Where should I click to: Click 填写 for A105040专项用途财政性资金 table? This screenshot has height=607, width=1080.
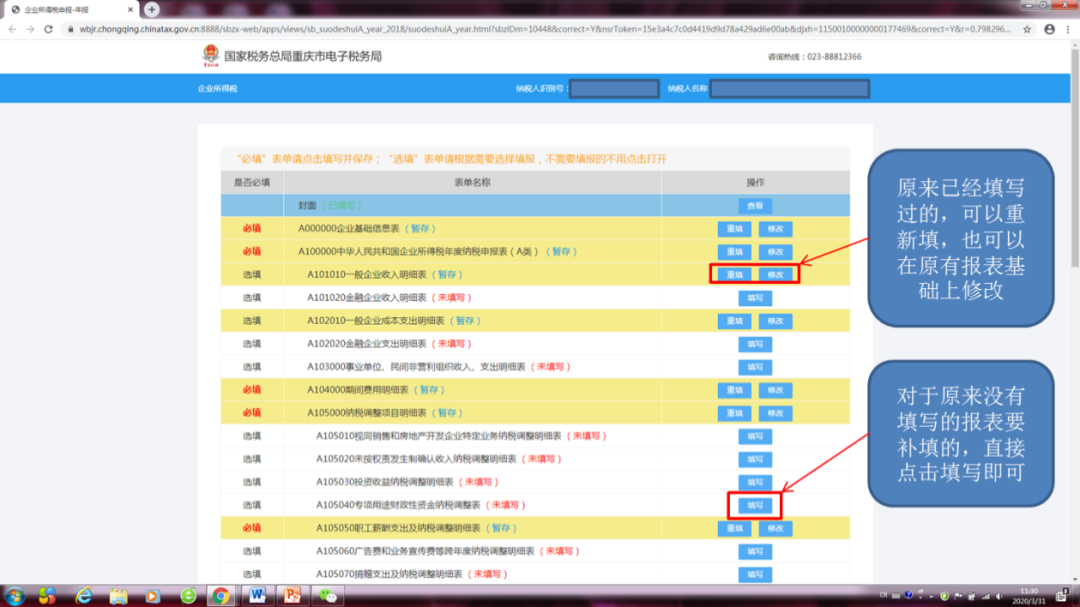[x=755, y=505]
